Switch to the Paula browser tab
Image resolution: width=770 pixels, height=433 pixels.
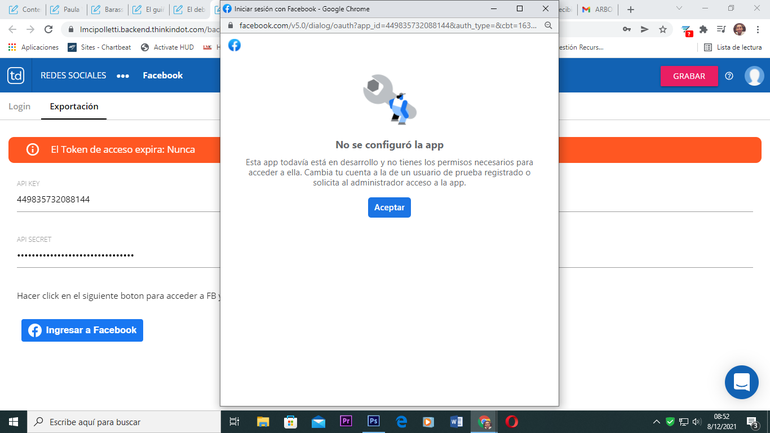click(65, 9)
